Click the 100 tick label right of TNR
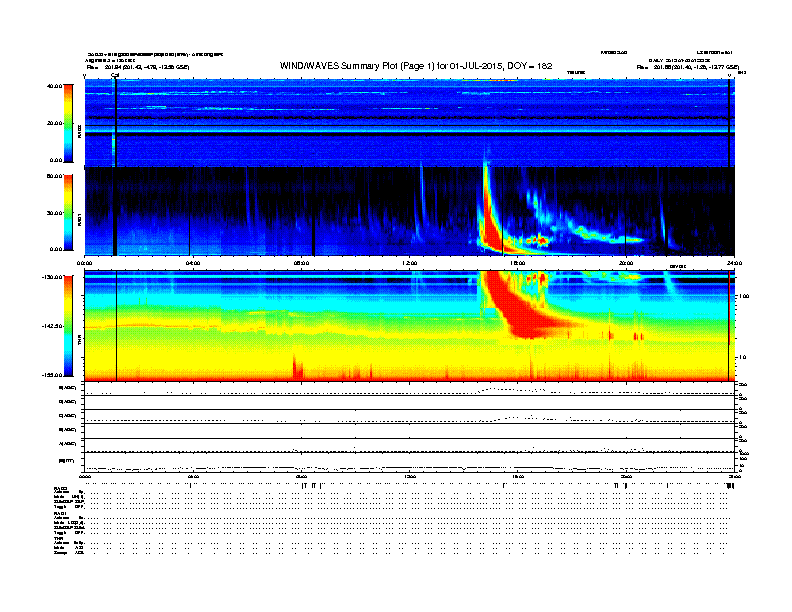Image resolution: width=792 pixels, height=612 pixels. (744, 296)
